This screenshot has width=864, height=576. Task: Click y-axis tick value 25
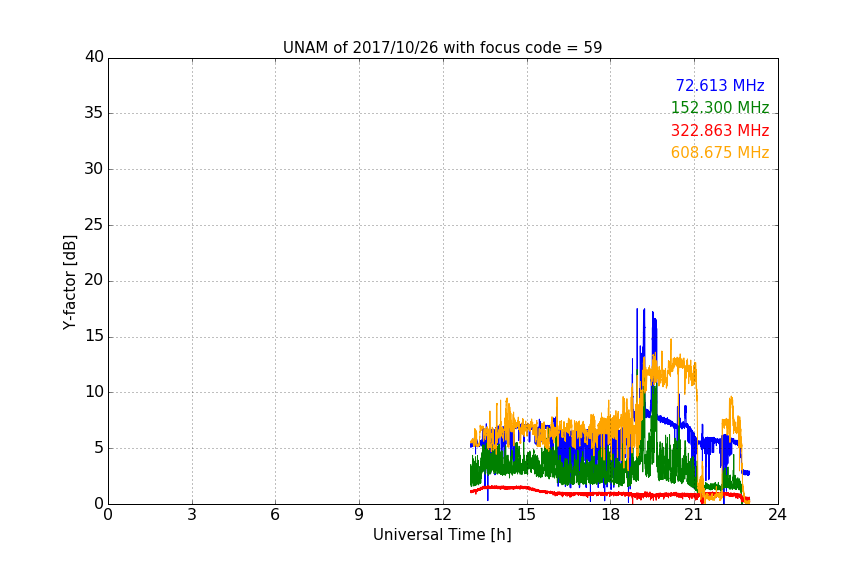tap(94, 224)
